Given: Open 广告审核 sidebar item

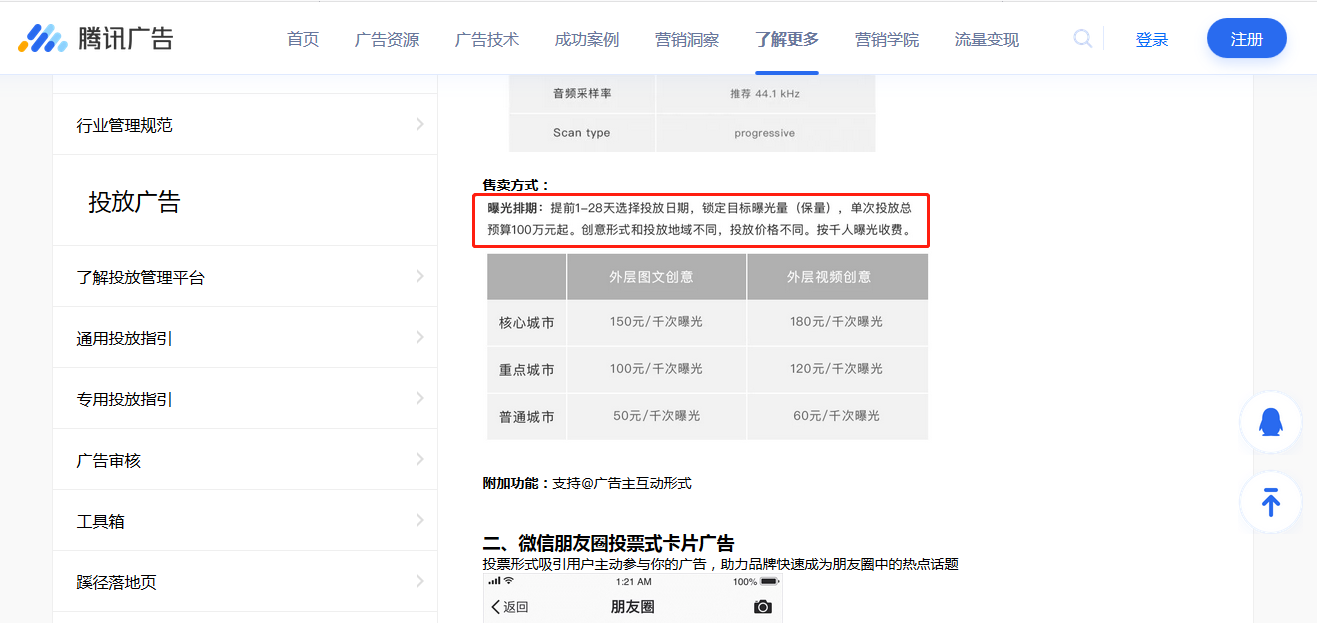Looking at the screenshot, I should (245, 460).
